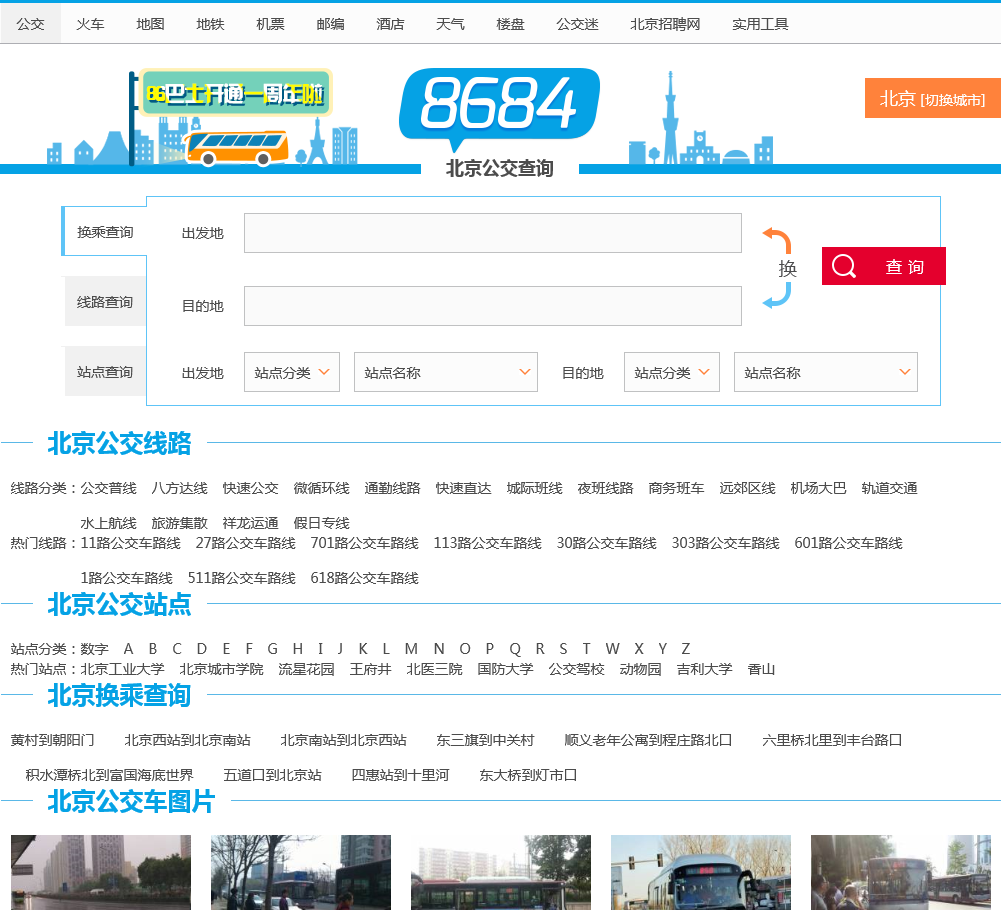Open 公交普线 route category
The height and width of the screenshot is (910, 1001).
[x=109, y=489]
